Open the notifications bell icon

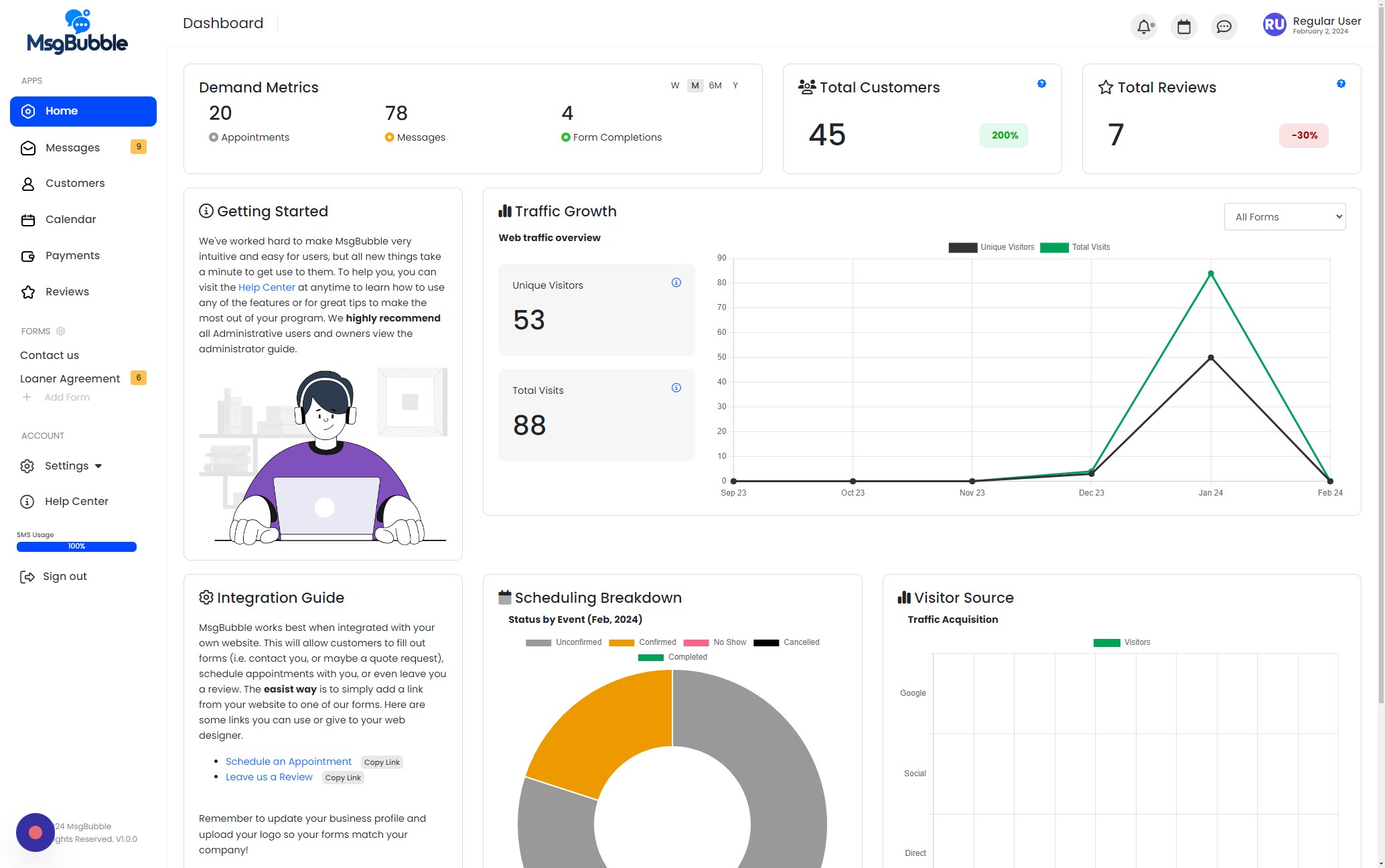(x=1144, y=27)
